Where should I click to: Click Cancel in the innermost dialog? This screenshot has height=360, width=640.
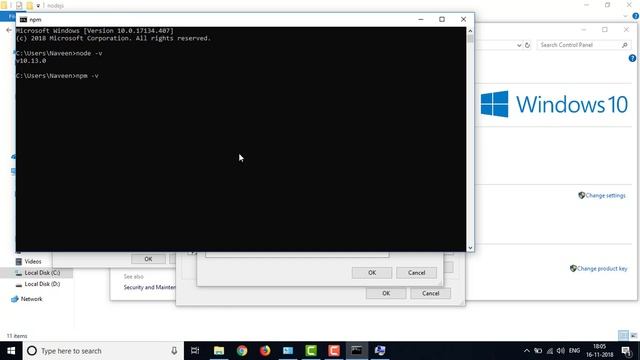[416, 273]
